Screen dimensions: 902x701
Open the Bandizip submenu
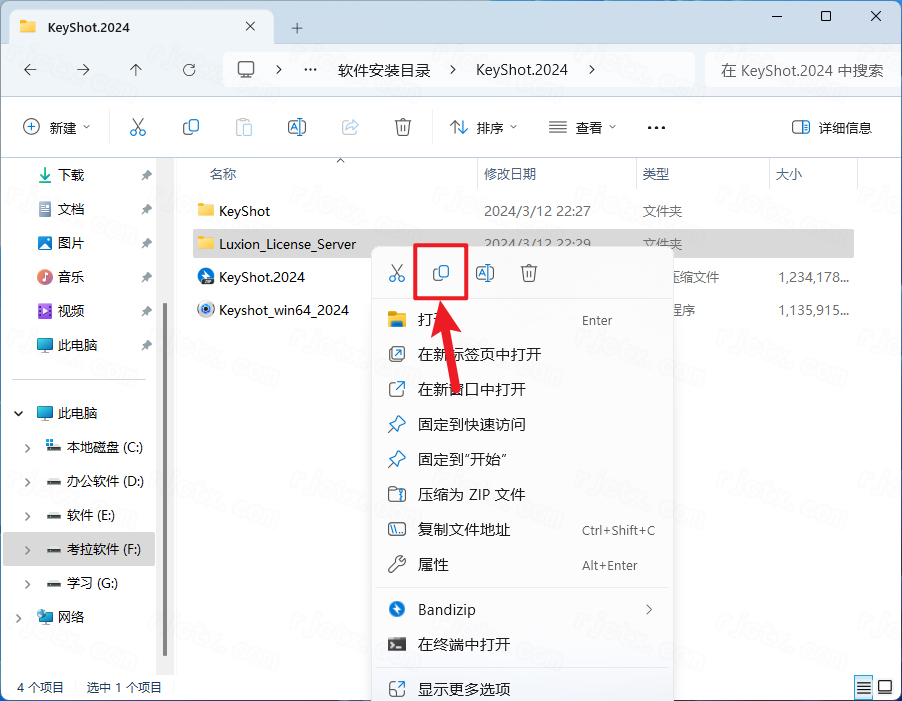point(522,610)
